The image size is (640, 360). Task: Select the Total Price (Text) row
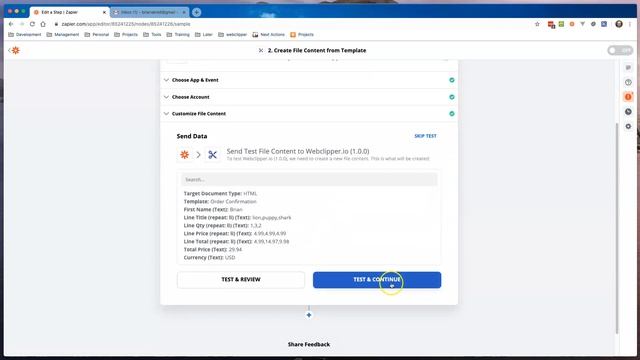213,249
